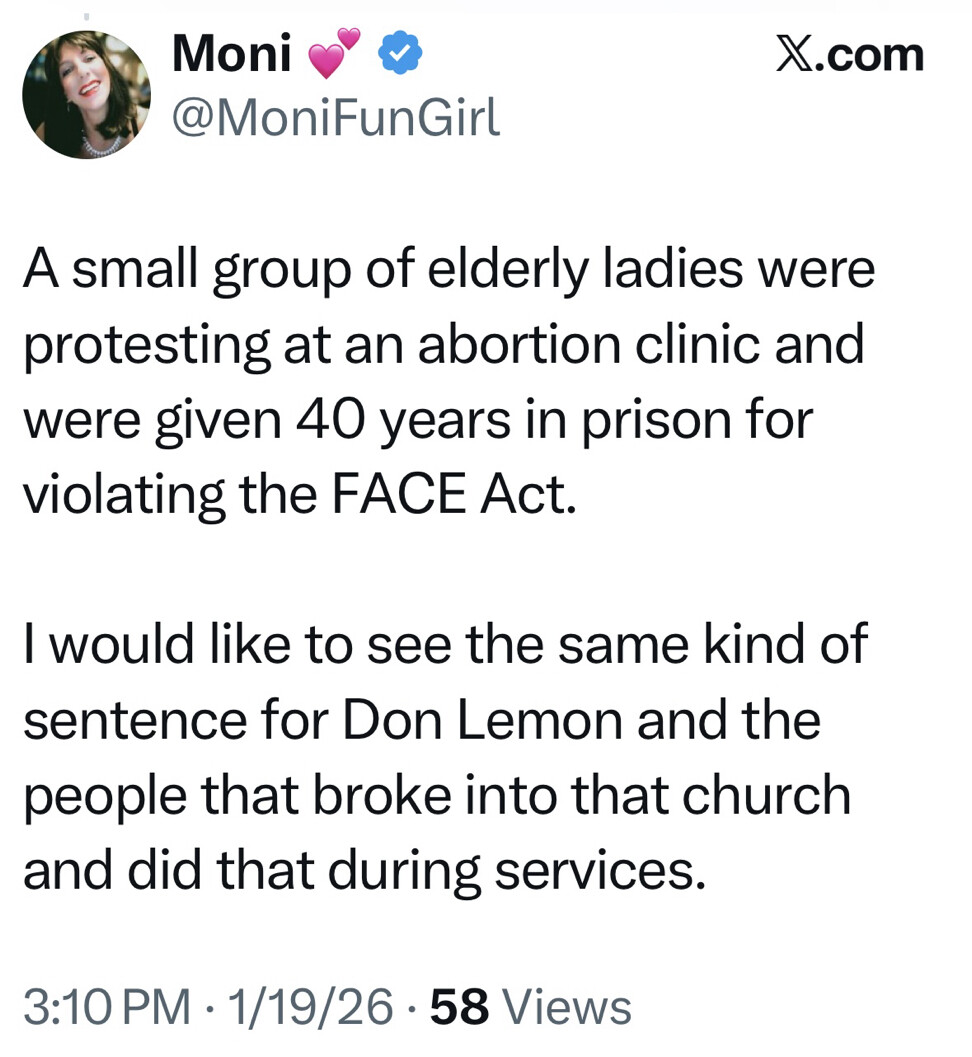
Task: Open Moni's profile picture avatar
Action: pos(86,95)
